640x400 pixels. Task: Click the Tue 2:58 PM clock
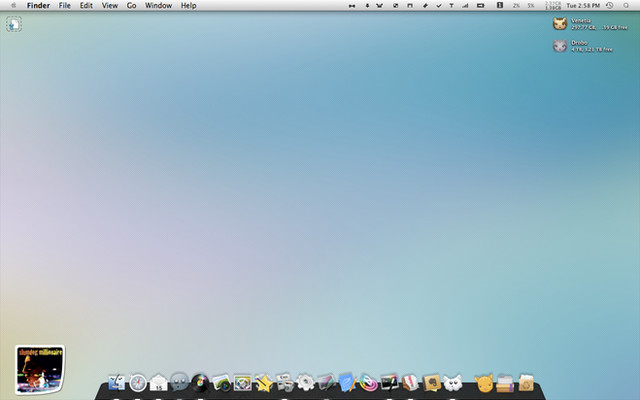[583, 5]
